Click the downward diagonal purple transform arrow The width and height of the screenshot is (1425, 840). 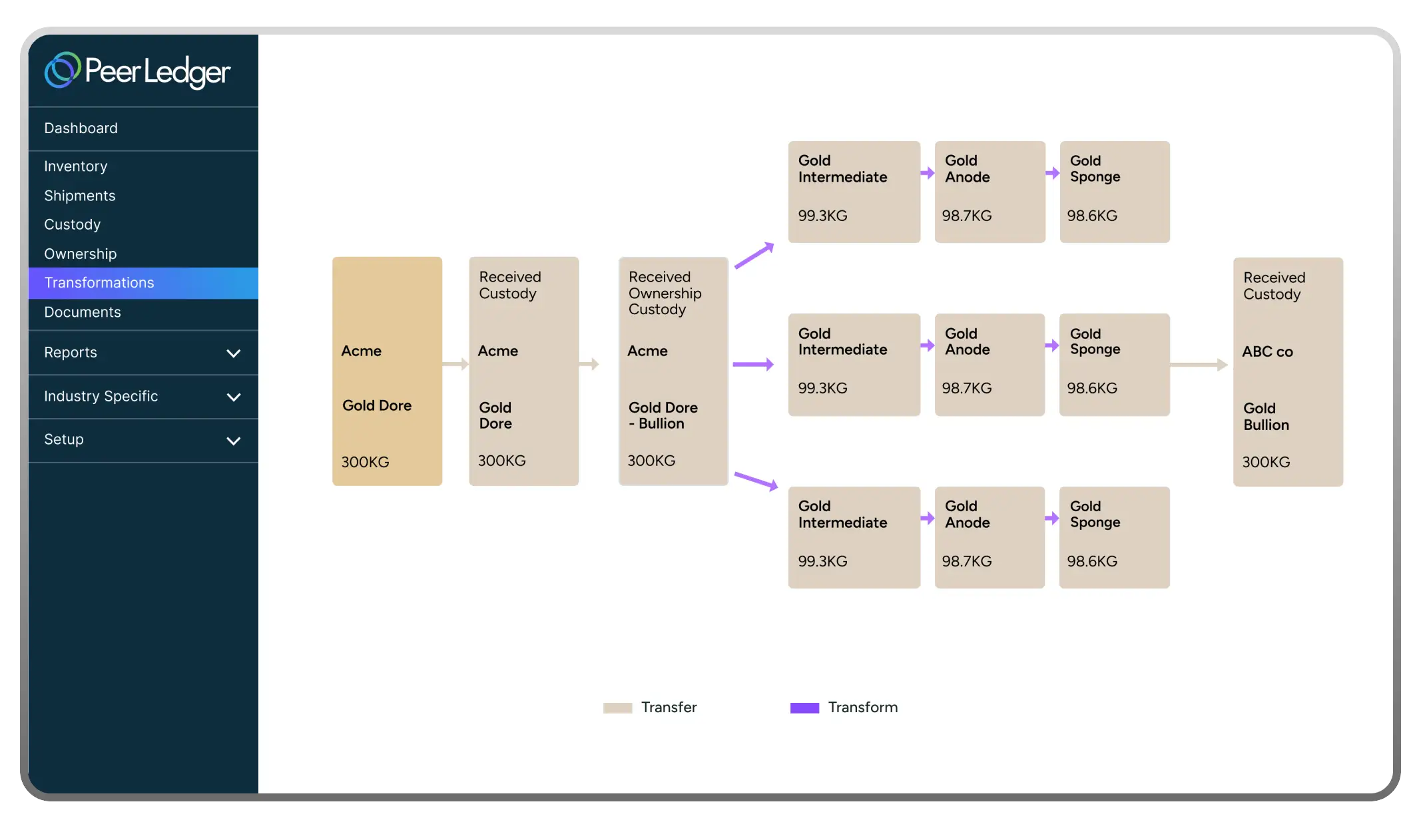click(756, 481)
